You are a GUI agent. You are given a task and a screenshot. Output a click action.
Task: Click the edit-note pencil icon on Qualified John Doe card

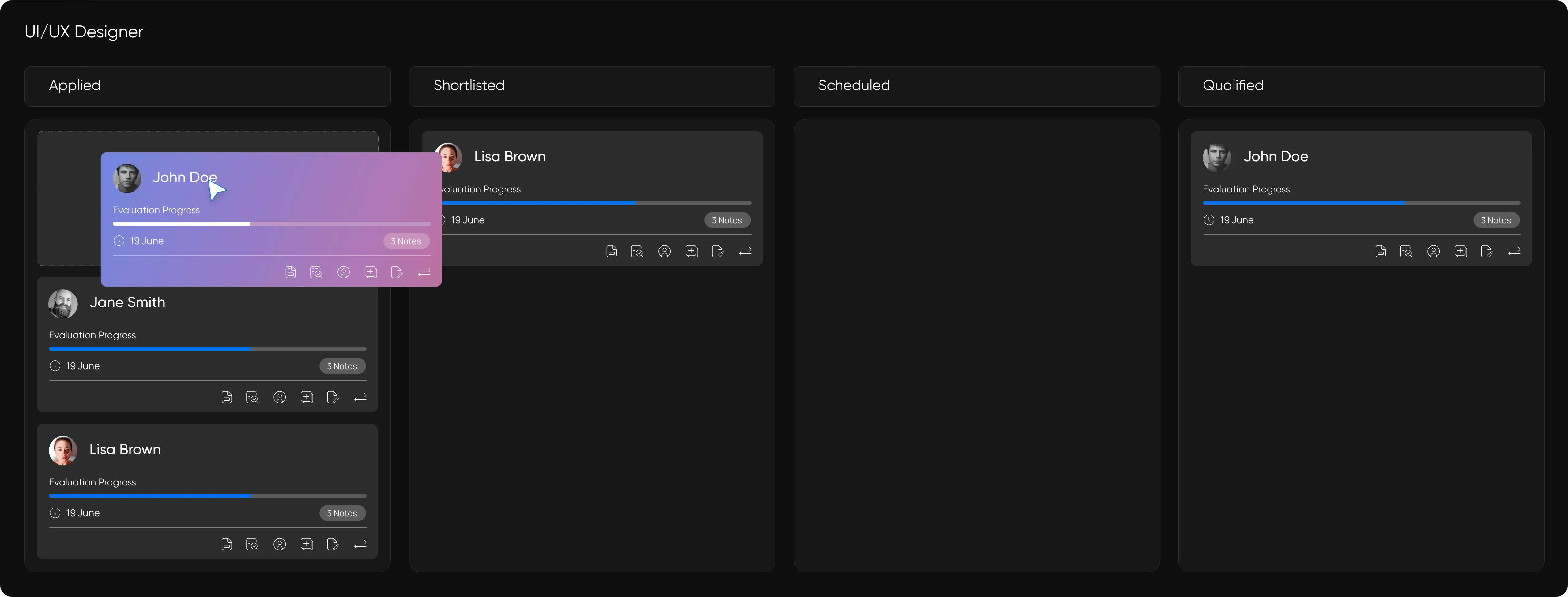1487,251
